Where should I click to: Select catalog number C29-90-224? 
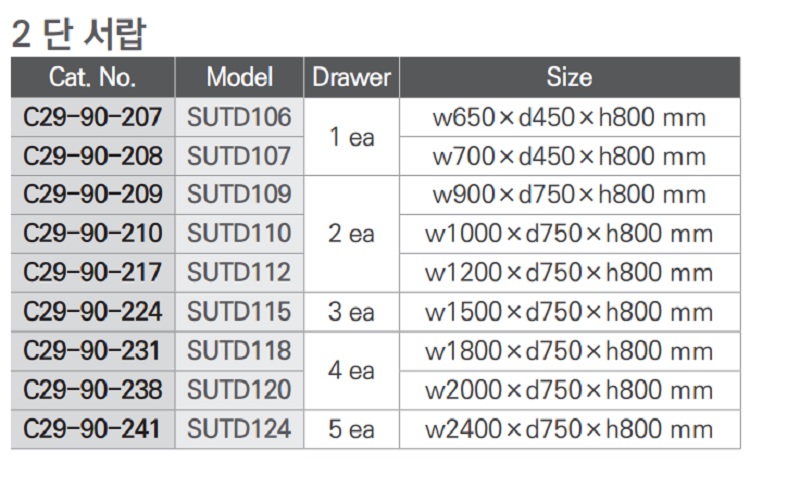[92, 312]
